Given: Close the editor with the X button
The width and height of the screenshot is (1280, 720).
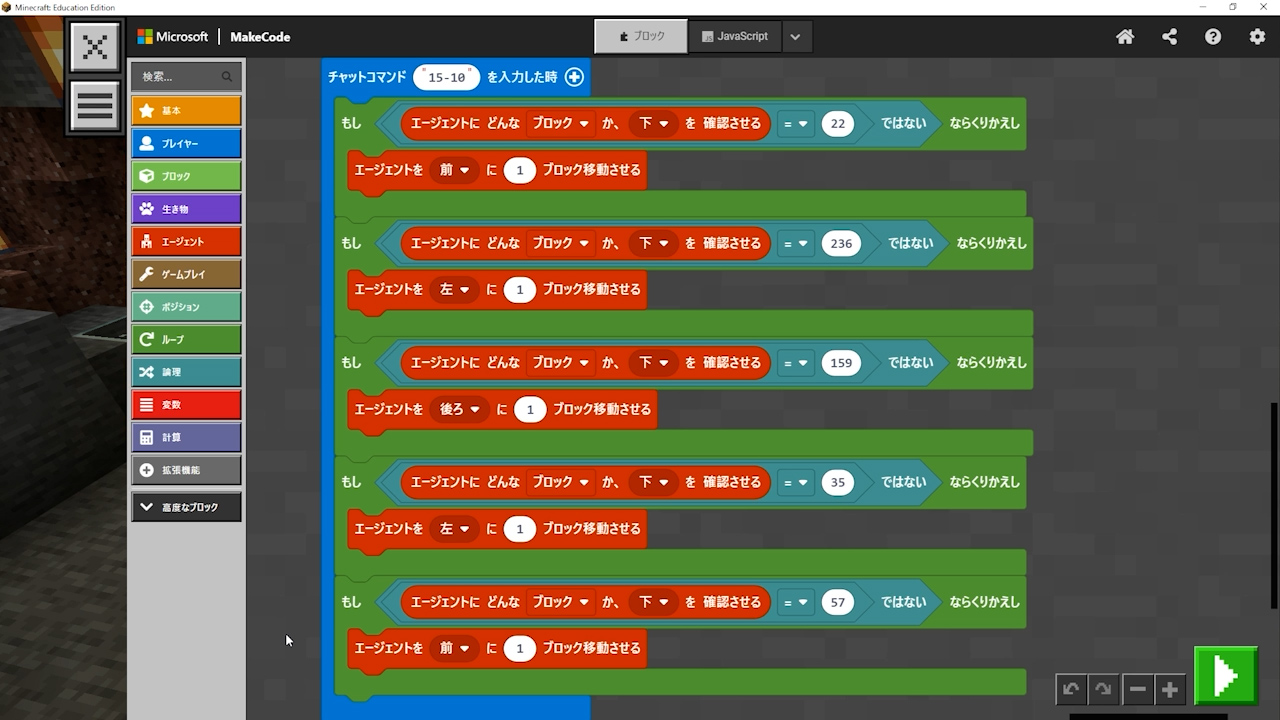Looking at the screenshot, I should coord(95,47).
